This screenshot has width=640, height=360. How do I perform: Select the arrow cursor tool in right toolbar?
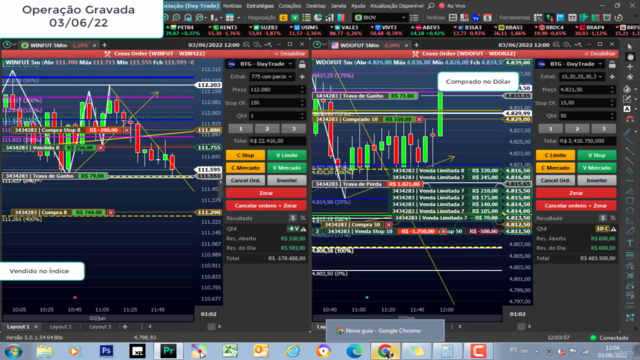point(630,47)
